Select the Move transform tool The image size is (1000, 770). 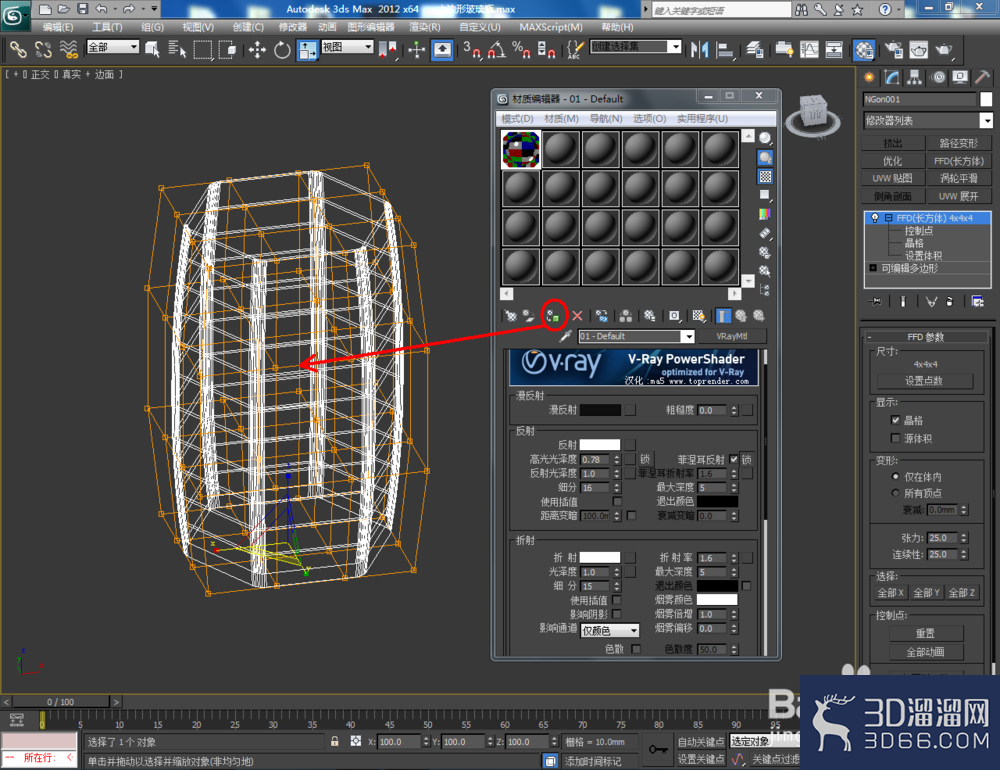click(257, 49)
